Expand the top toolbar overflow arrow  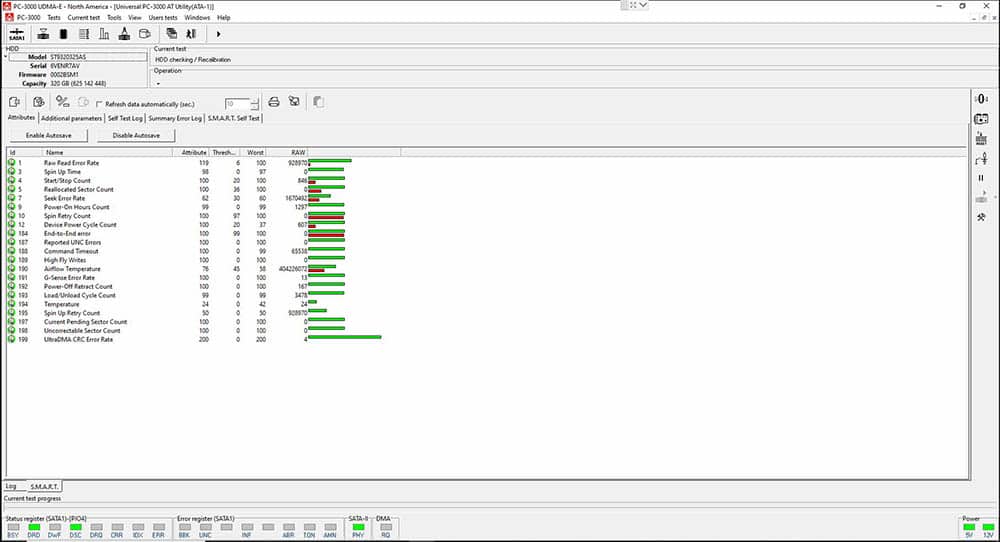[218, 34]
